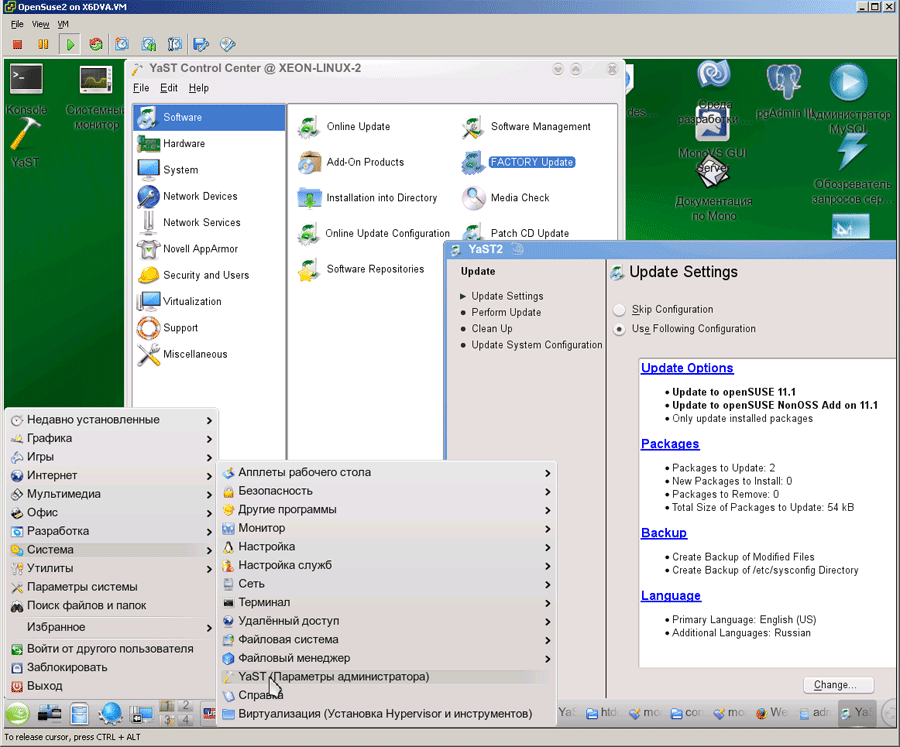Viewport: 900px width, 747px height.
Task: Select Novell AppArmor category
Action: 209,249
